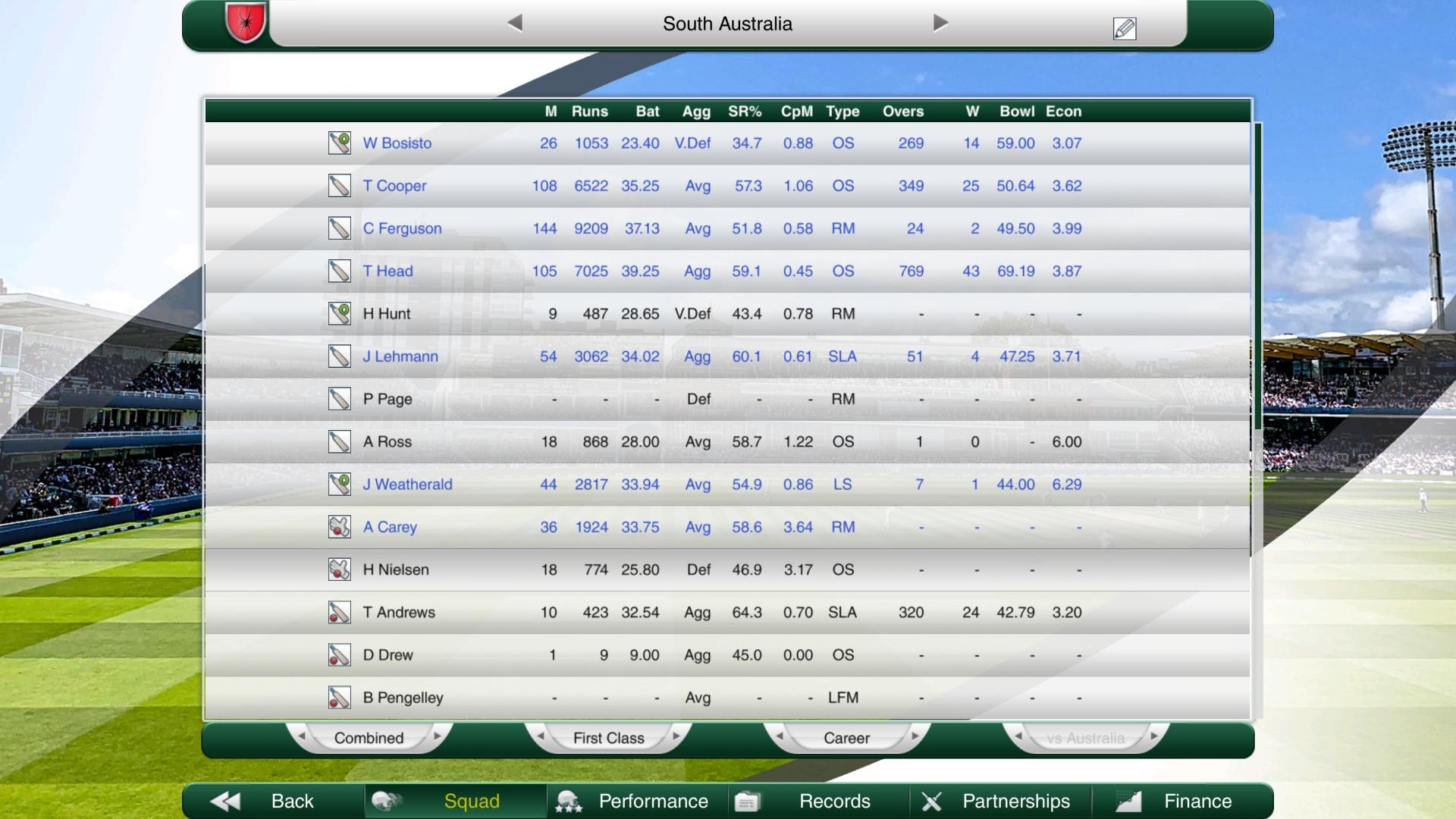Sort by CpM column header
This screenshot has height=819, width=1456.
tap(797, 111)
